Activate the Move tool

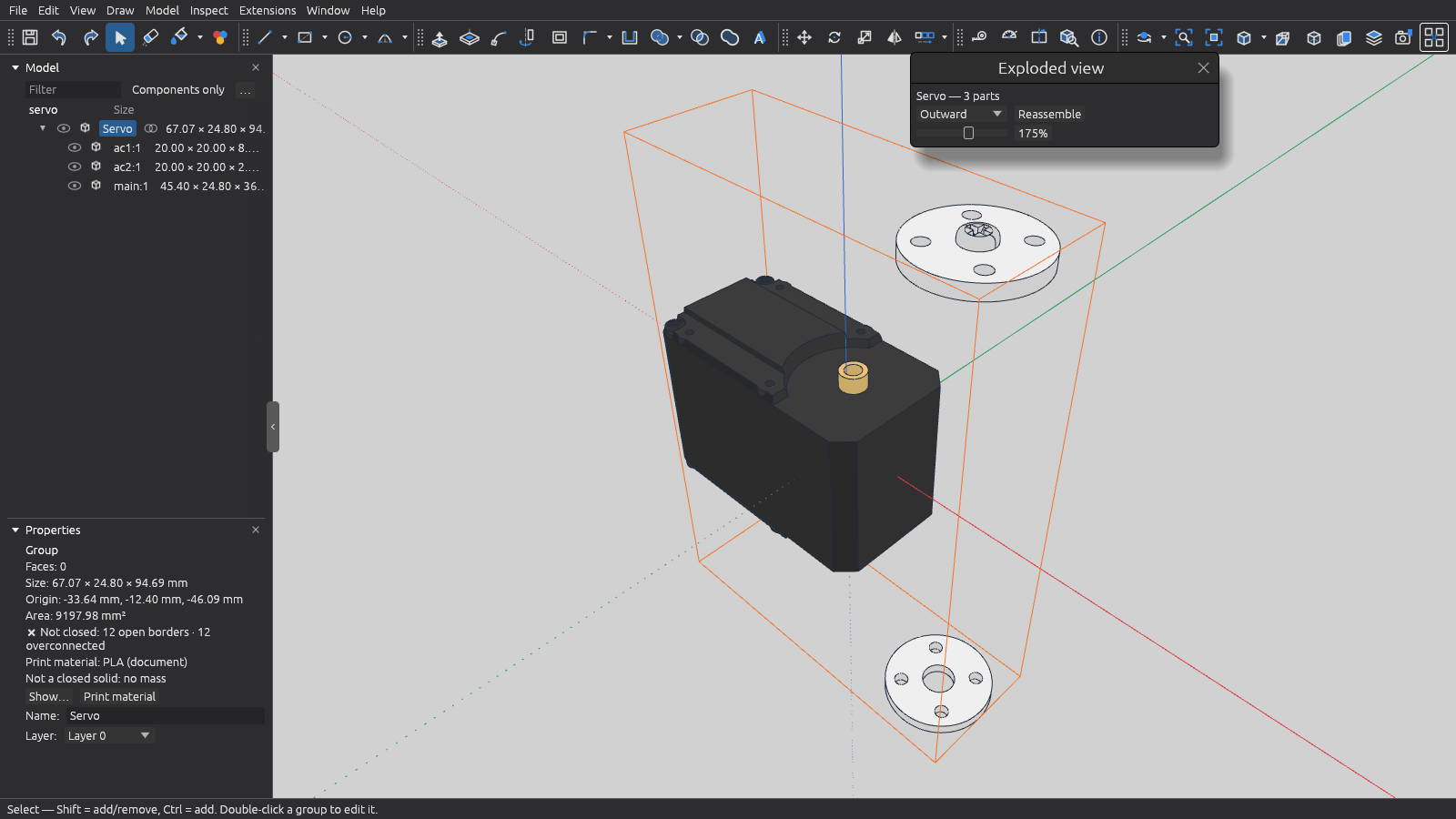pyautogui.click(x=804, y=37)
